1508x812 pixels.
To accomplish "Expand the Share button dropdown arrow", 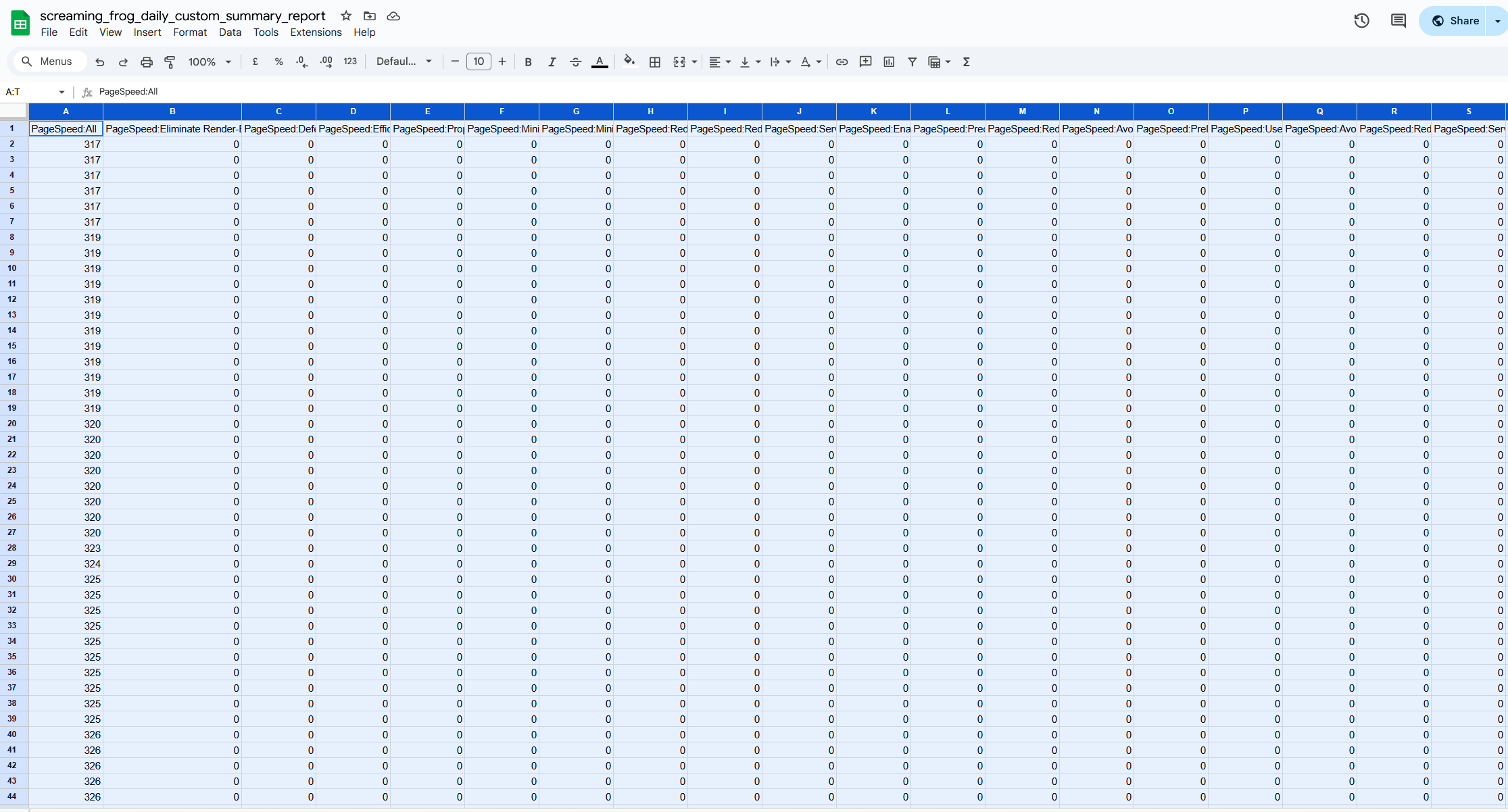I will [x=1497, y=21].
